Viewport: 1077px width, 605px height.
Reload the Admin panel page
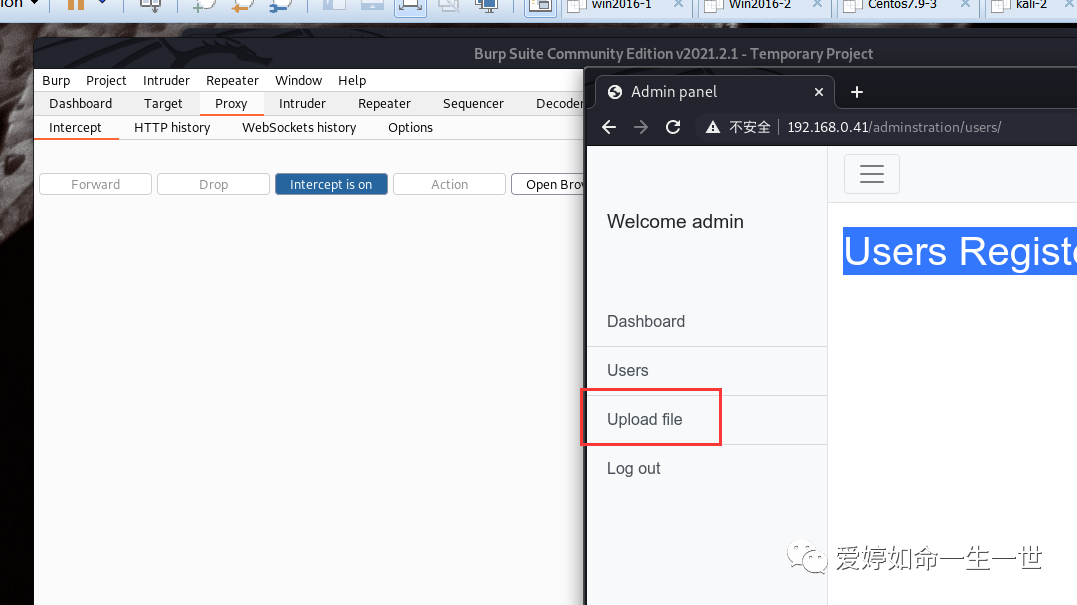point(673,127)
